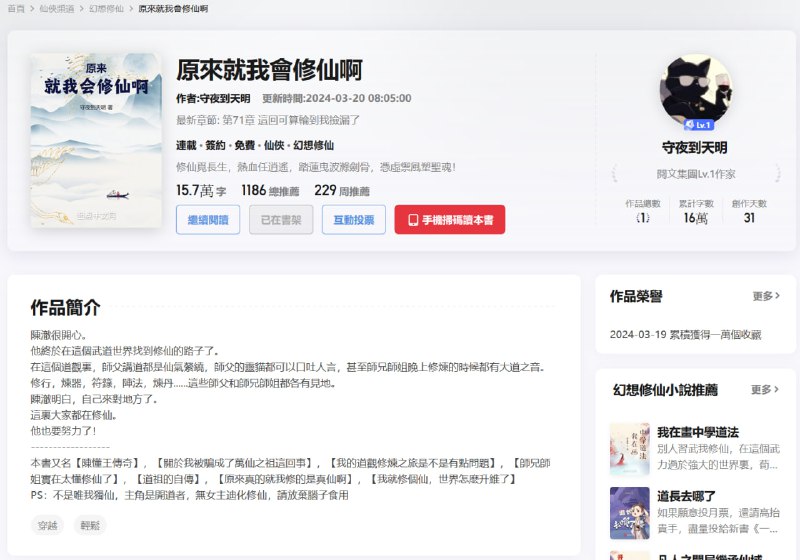Click cover thumbnail of 道長去哪了
This screenshot has height=560, width=800.
[630, 513]
